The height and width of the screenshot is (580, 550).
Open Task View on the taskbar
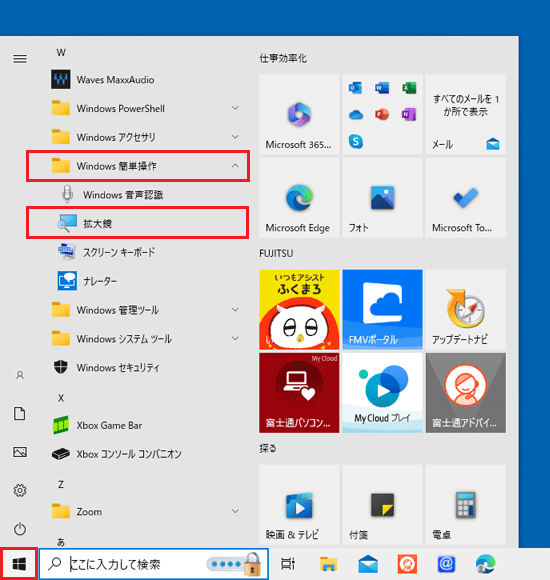(288, 564)
